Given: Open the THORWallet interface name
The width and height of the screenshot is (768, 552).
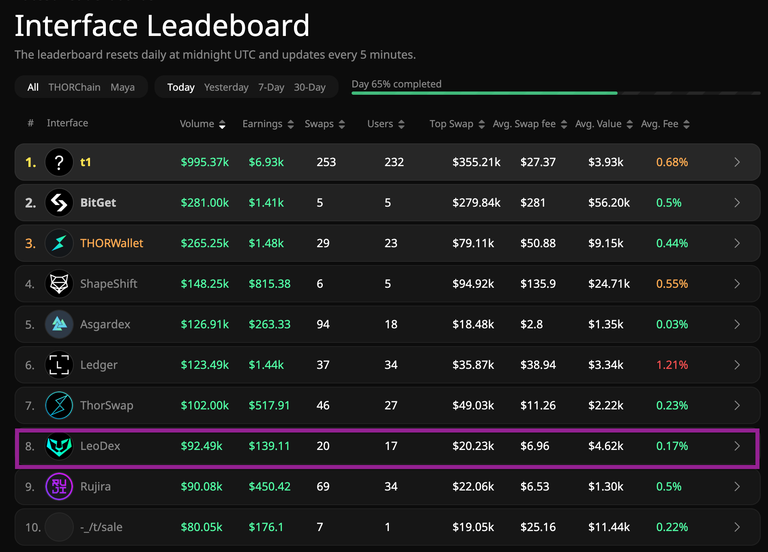Looking at the screenshot, I should (112, 243).
